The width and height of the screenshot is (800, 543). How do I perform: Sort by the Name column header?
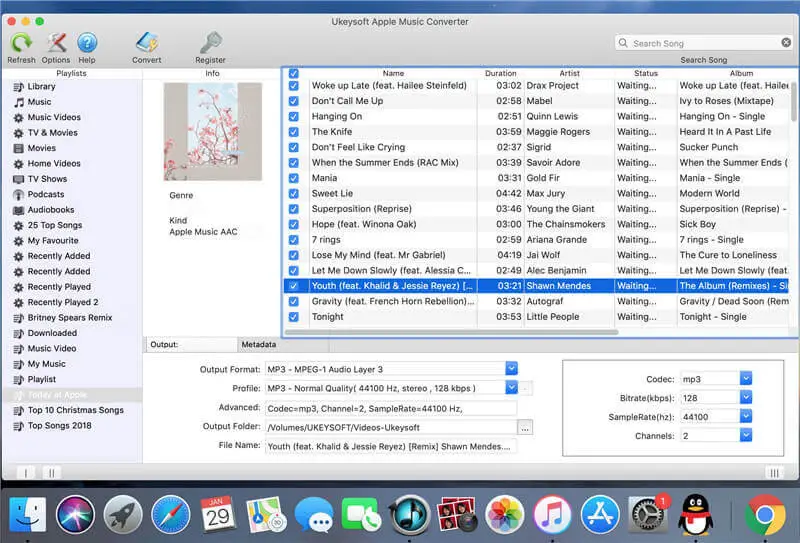[x=393, y=73]
